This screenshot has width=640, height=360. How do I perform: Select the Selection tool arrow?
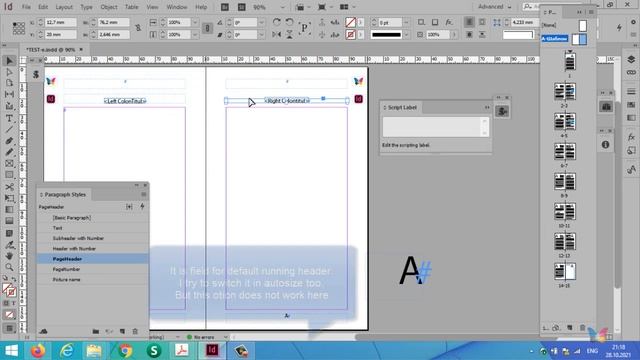[x=9, y=61]
